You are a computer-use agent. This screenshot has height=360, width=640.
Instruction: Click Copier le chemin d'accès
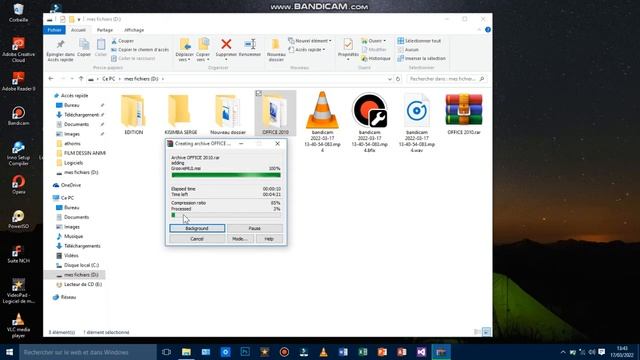click(140, 49)
